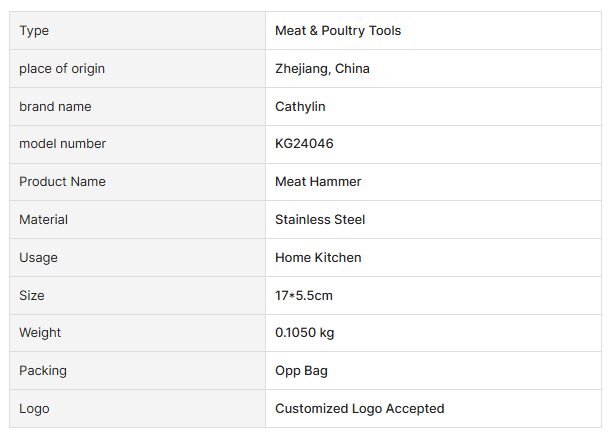Click the 'Usage' label cell

coord(38,257)
